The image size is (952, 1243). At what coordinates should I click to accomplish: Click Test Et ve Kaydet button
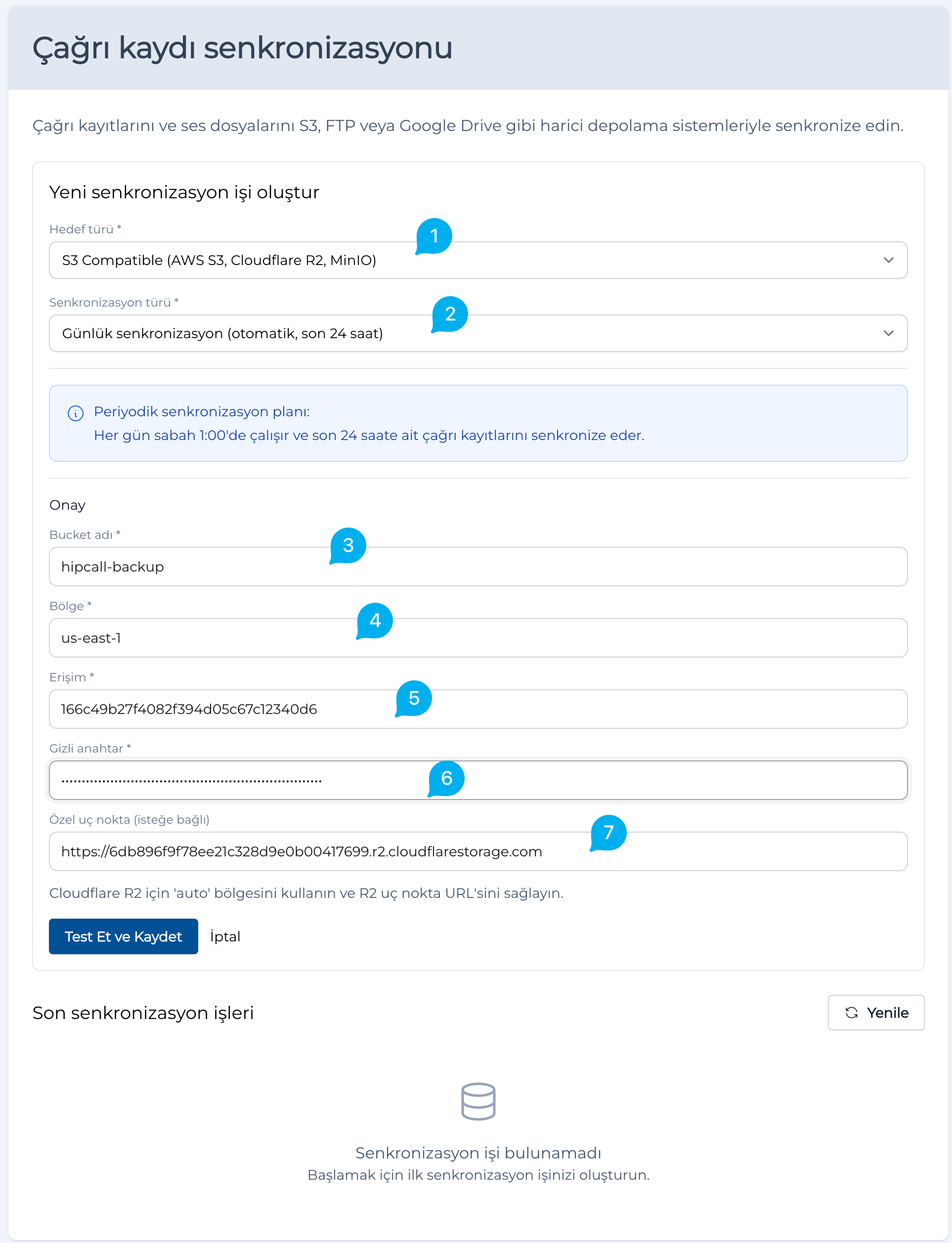point(124,936)
